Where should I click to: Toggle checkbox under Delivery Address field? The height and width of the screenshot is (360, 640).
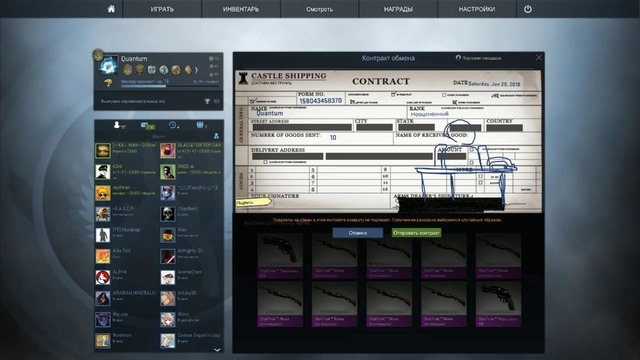click(266, 162)
